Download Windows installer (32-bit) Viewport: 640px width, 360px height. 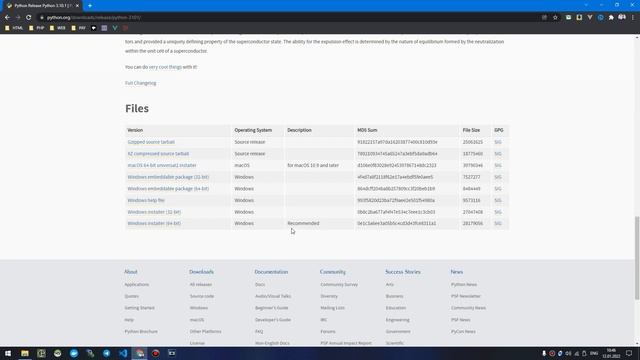click(x=154, y=212)
